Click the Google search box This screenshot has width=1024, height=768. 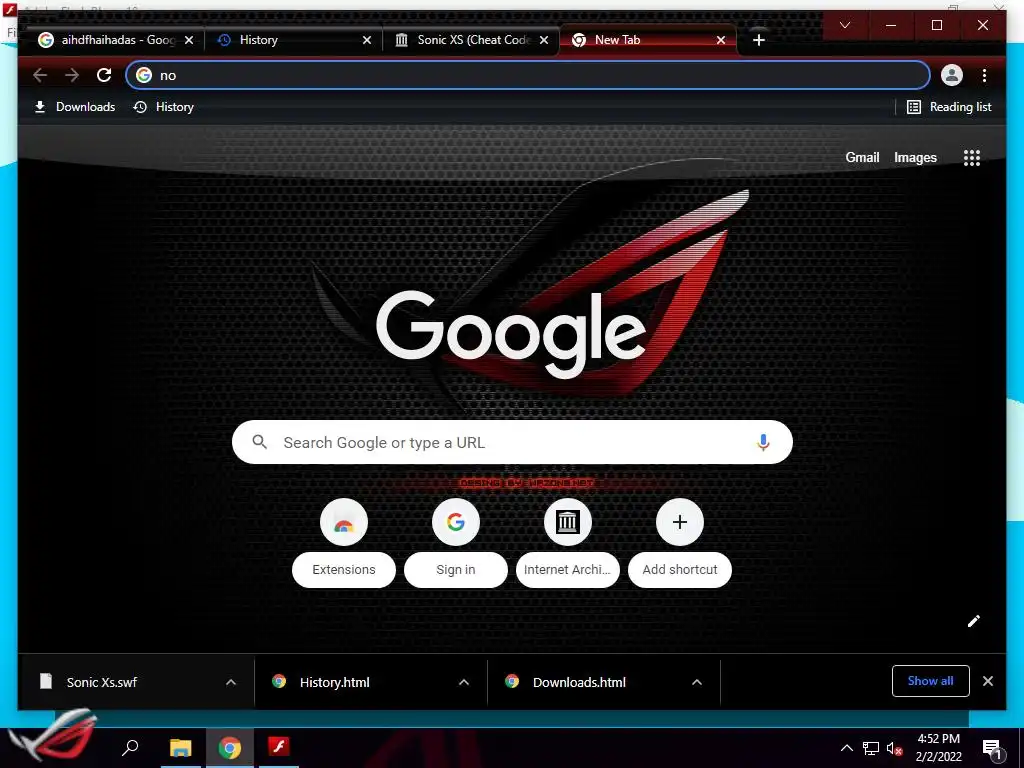[x=512, y=442]
